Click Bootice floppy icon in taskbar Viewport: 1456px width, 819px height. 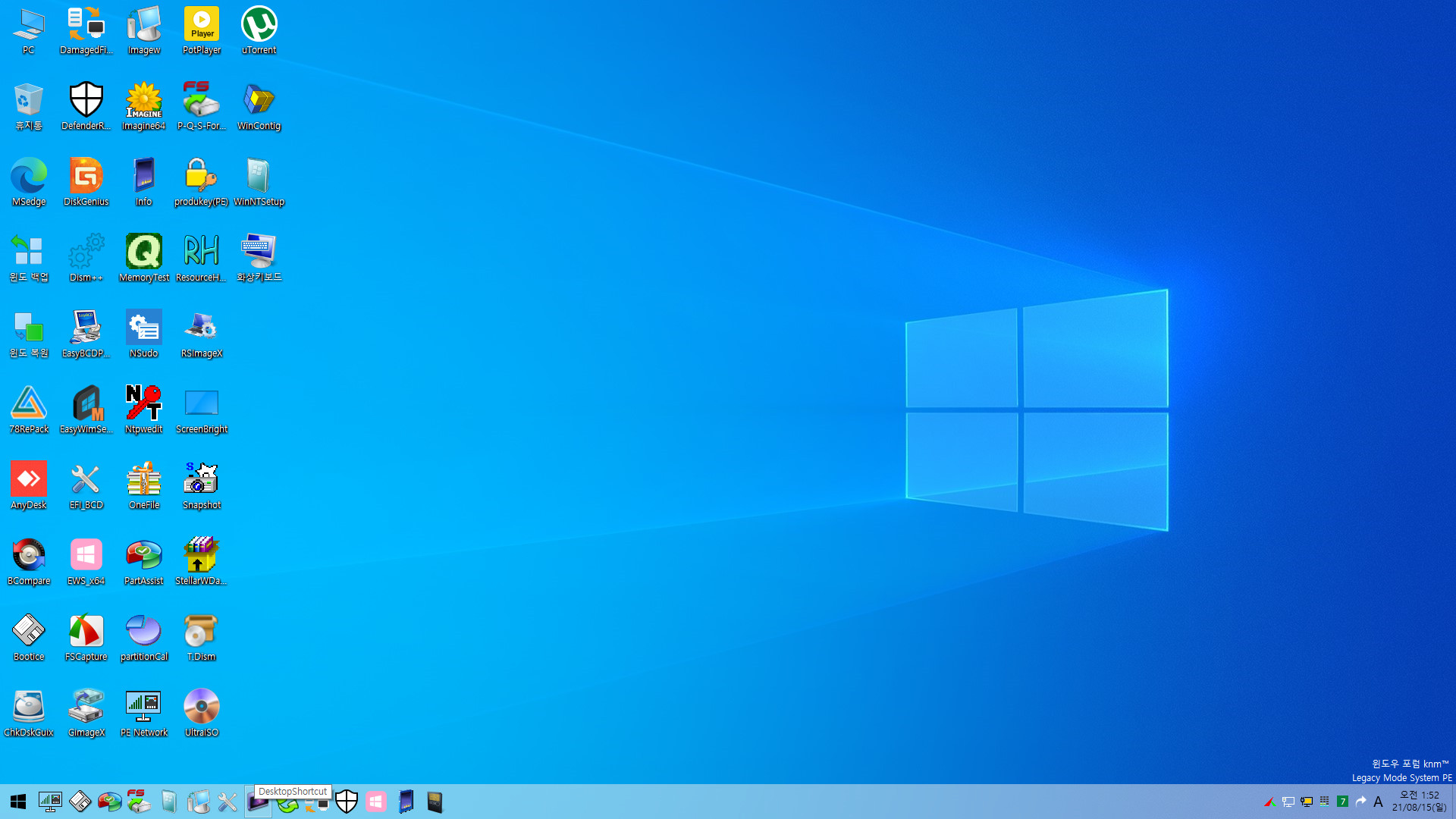[x=80, y=802]
